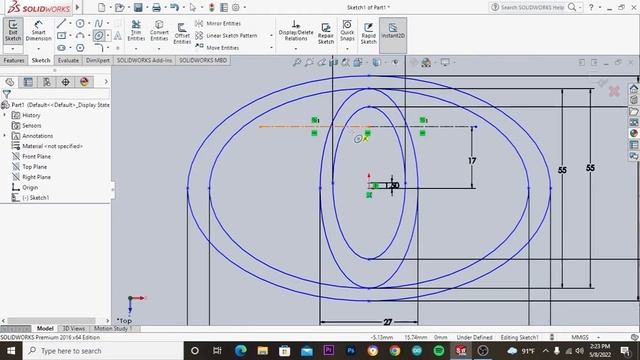Select the Spline sketch tool
The width and height of the screenshot is (640, 360).
(x=99, y=24)
